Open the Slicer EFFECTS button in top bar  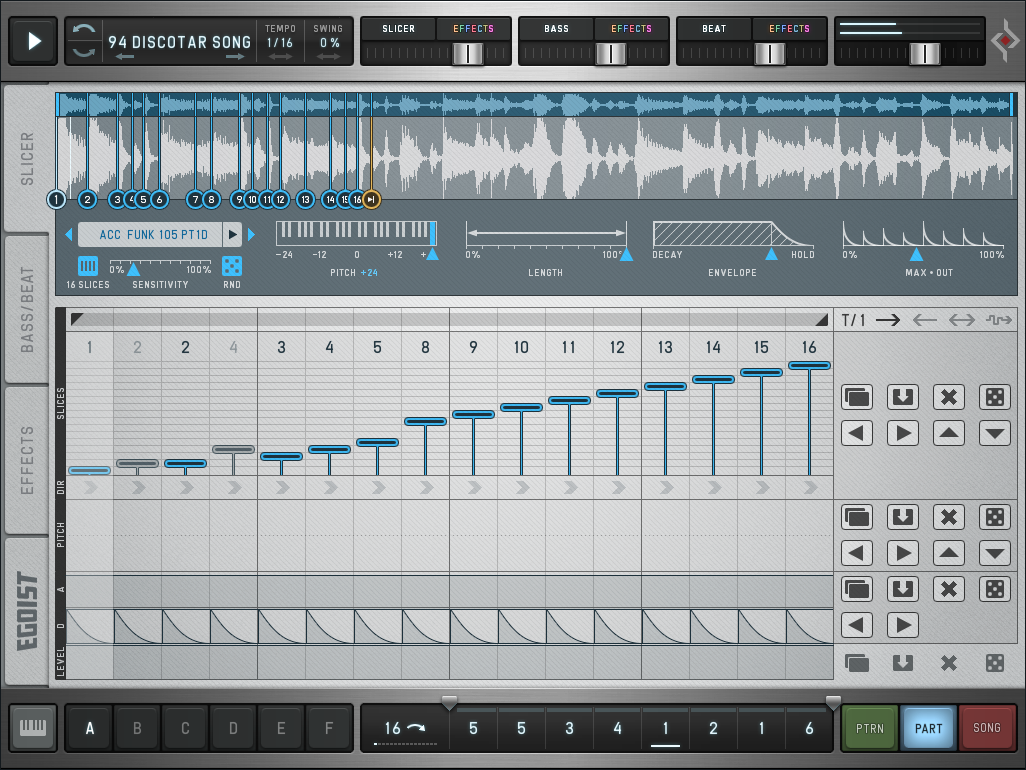coord(473,29)
